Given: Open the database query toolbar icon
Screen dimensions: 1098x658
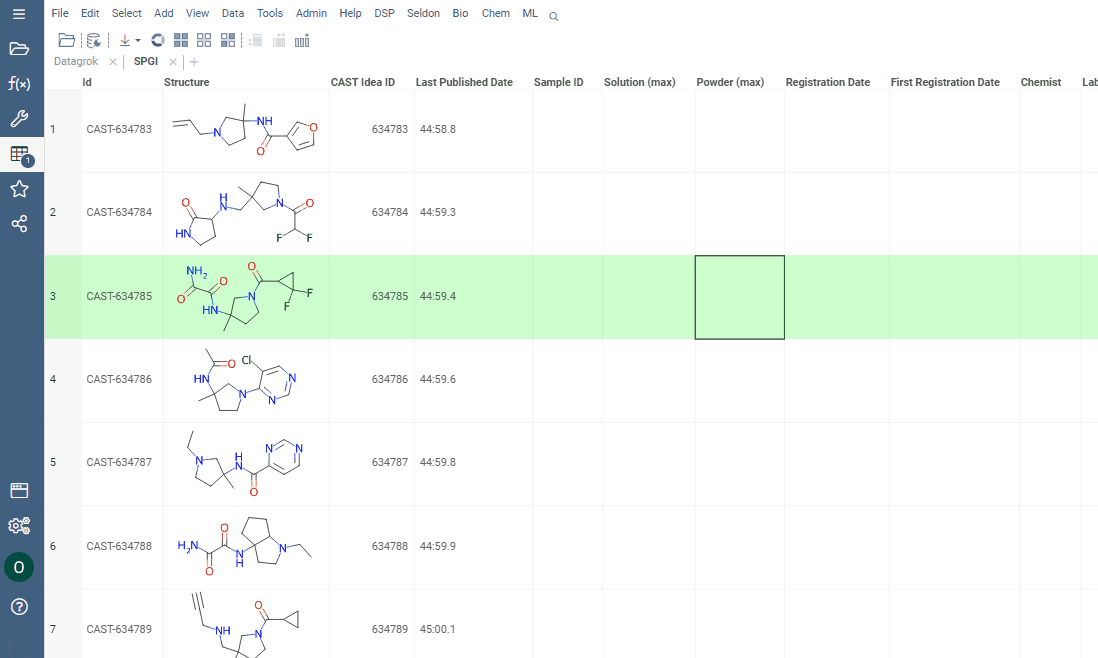Looking at the screenshot, I should [92, 40].
